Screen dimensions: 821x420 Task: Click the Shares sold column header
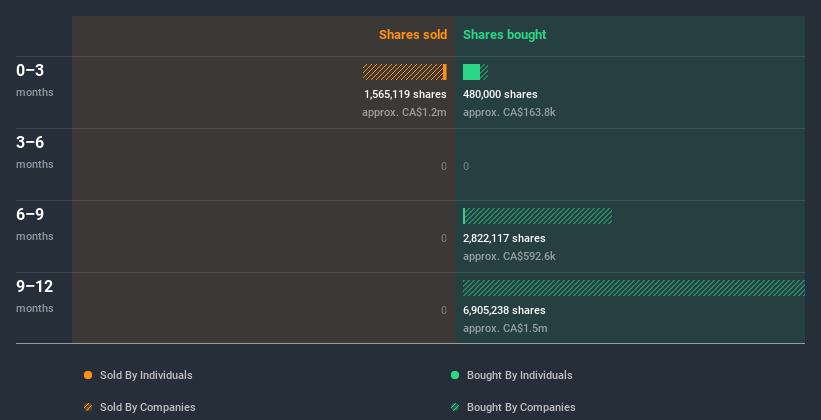[x=413, y=35]
